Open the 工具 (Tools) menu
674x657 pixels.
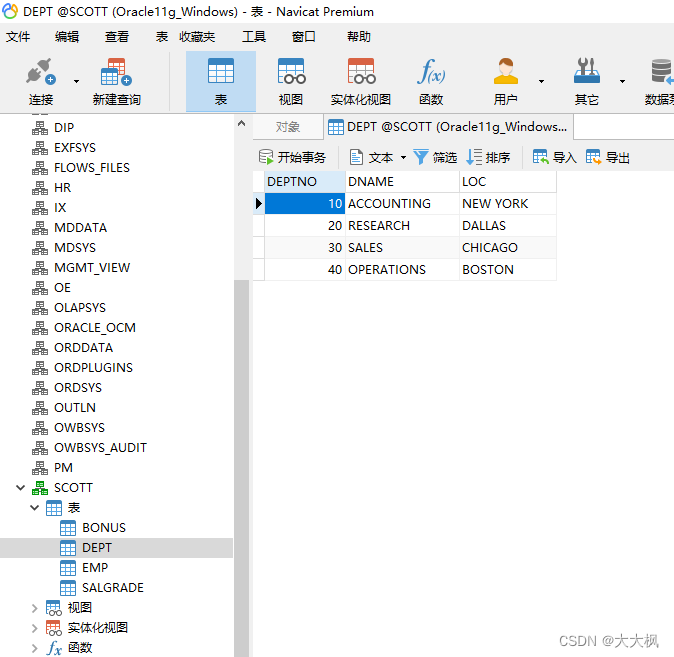(254, 37)
